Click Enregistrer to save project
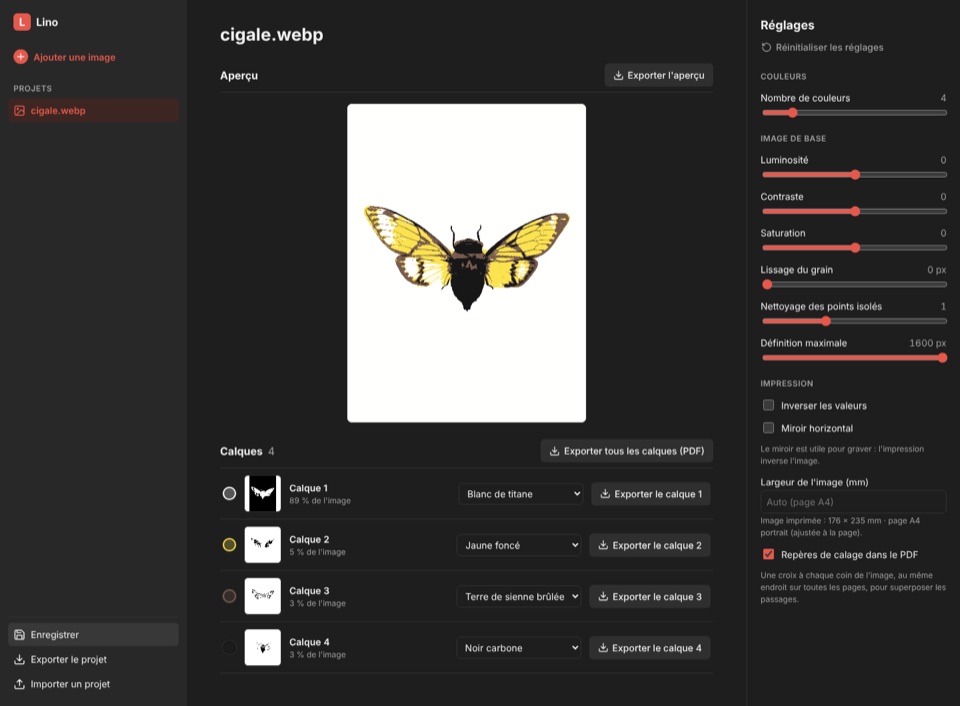The width and height of the screenshot is (960, 706). [94, 634]
